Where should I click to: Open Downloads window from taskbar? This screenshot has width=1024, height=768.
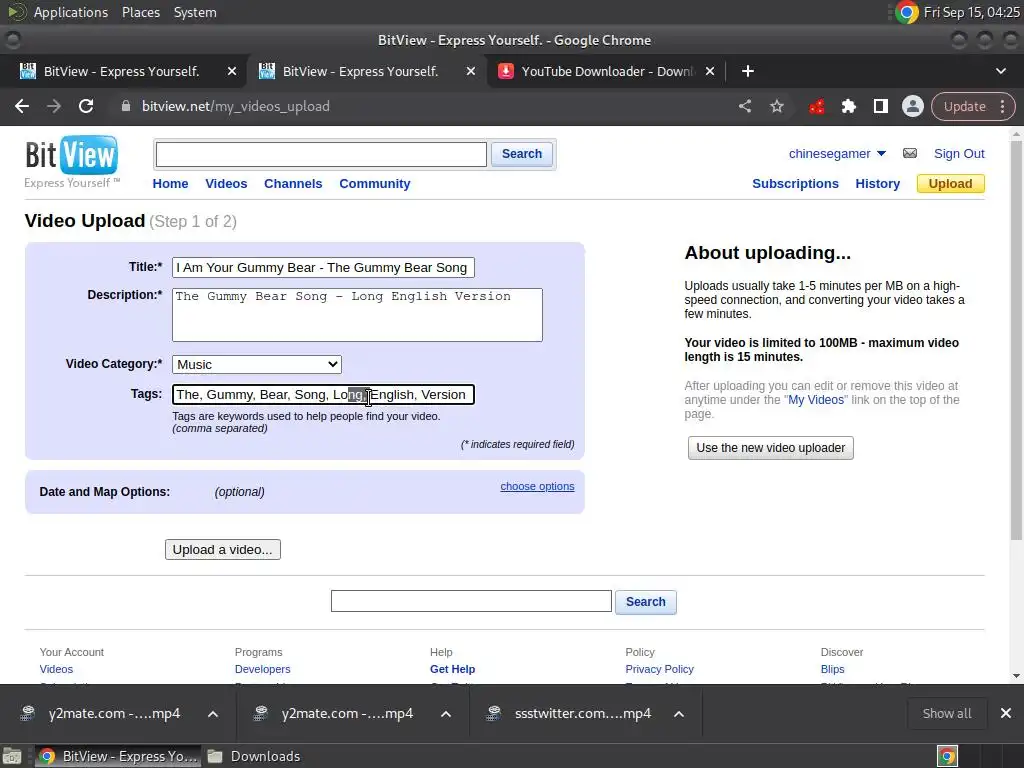(x=254, y=756)
